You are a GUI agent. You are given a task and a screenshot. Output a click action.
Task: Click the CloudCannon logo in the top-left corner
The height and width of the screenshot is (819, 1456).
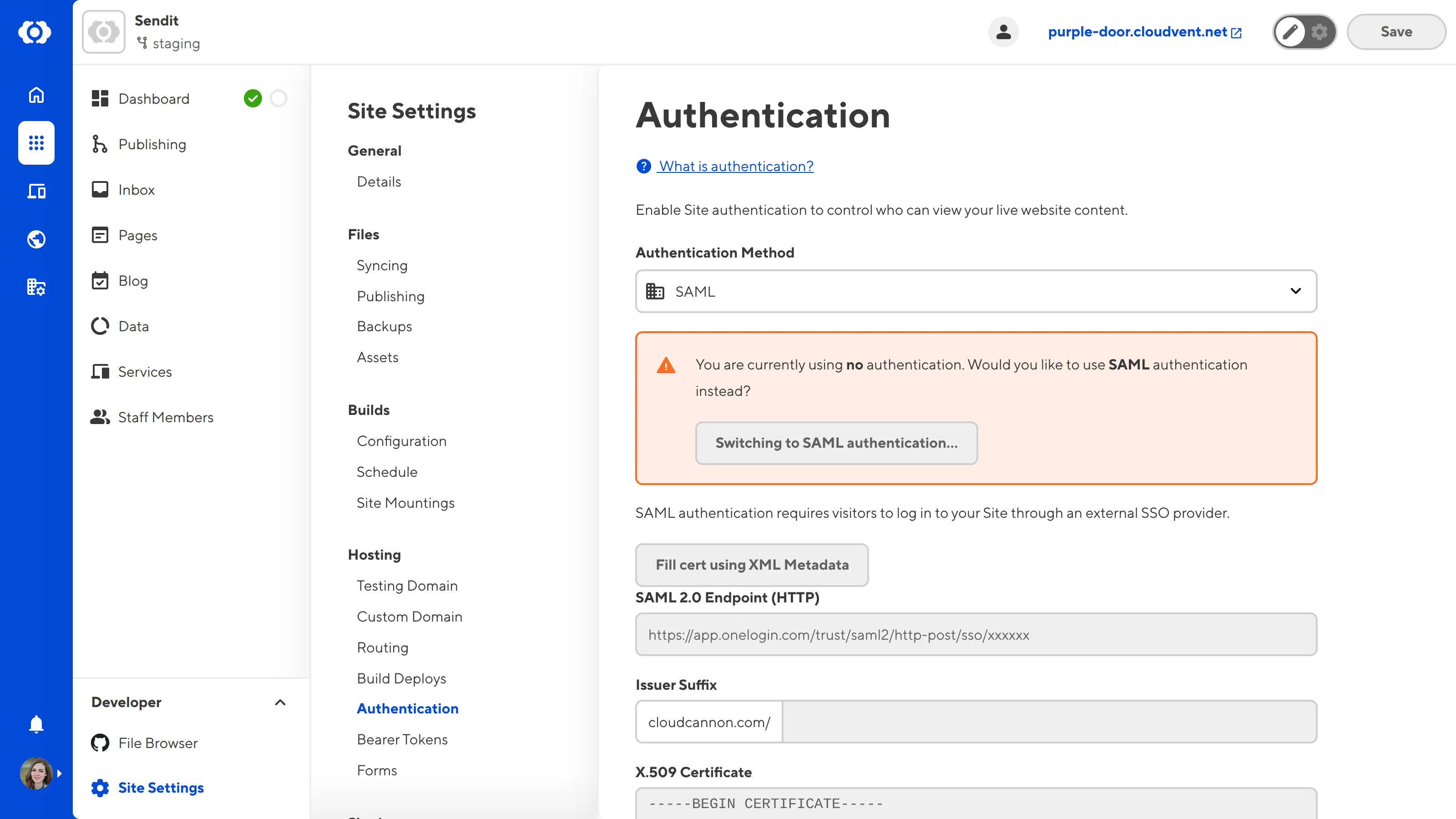[x=35, y=32]
